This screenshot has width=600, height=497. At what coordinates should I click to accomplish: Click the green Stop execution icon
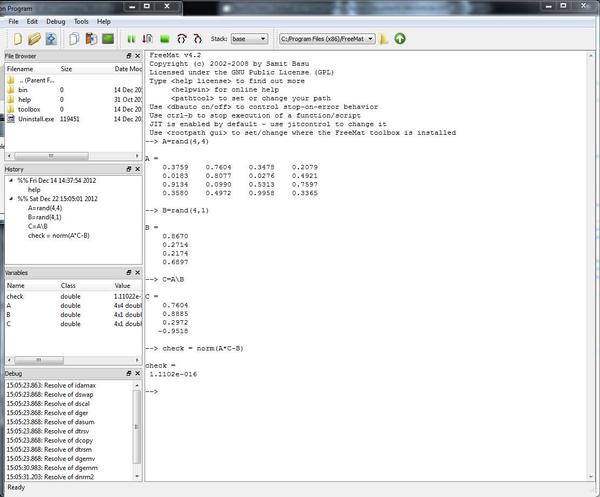[165, 39]
